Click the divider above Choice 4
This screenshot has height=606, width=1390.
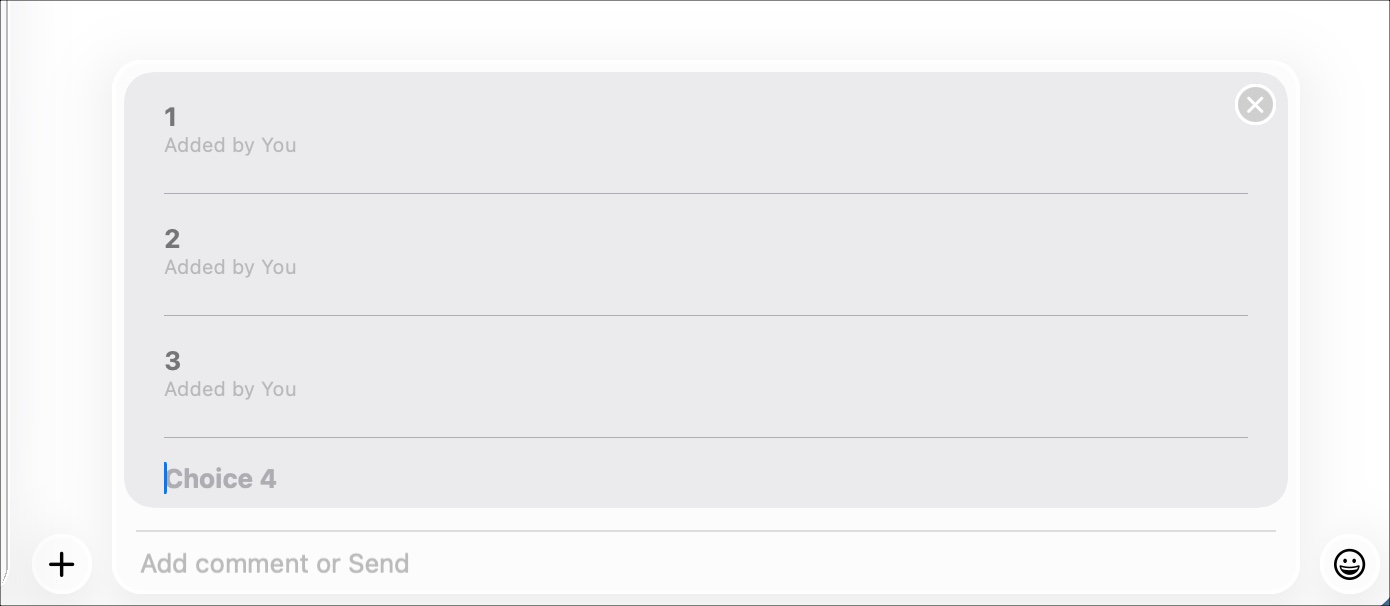(x=705, y=437)
